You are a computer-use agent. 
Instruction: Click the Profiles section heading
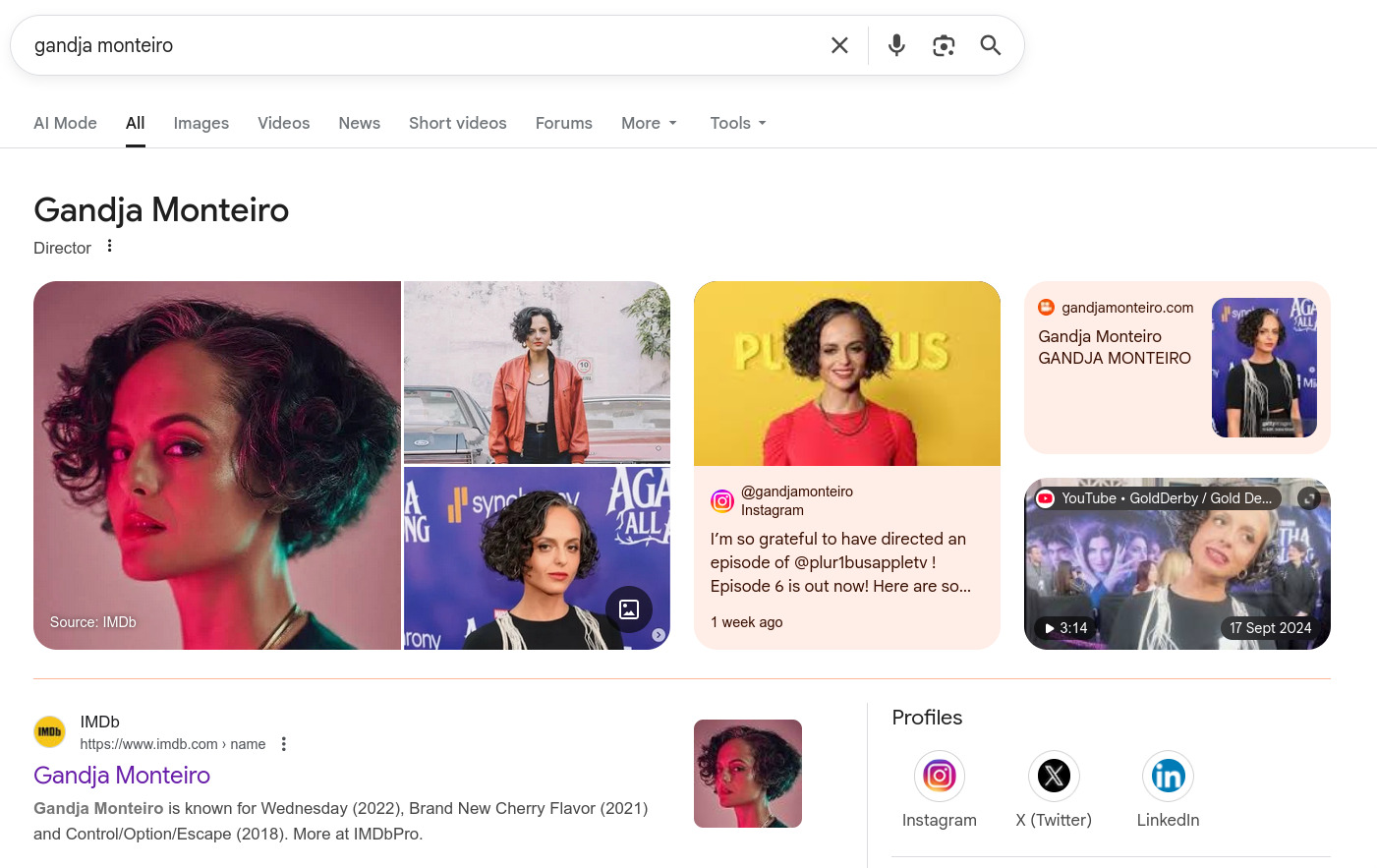click(927, 718)
